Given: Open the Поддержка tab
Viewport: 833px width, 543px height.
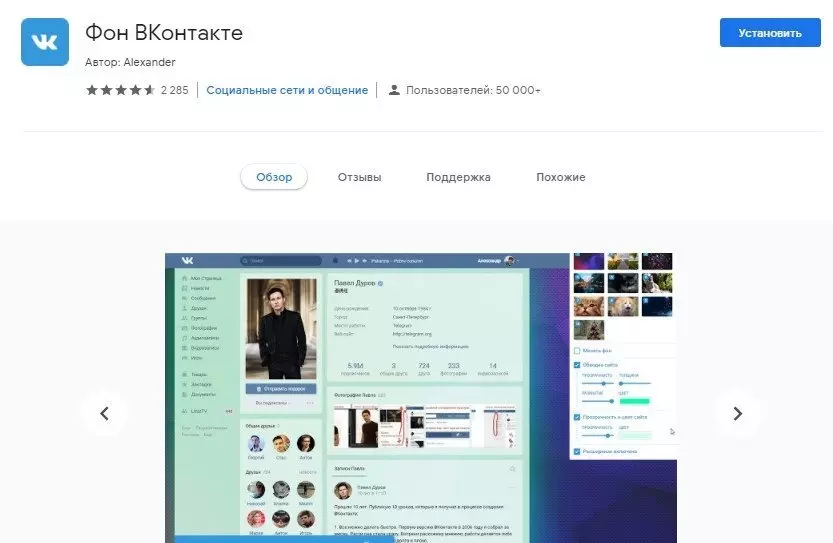Looking at the screenshot, I should [x=458, y=177].
